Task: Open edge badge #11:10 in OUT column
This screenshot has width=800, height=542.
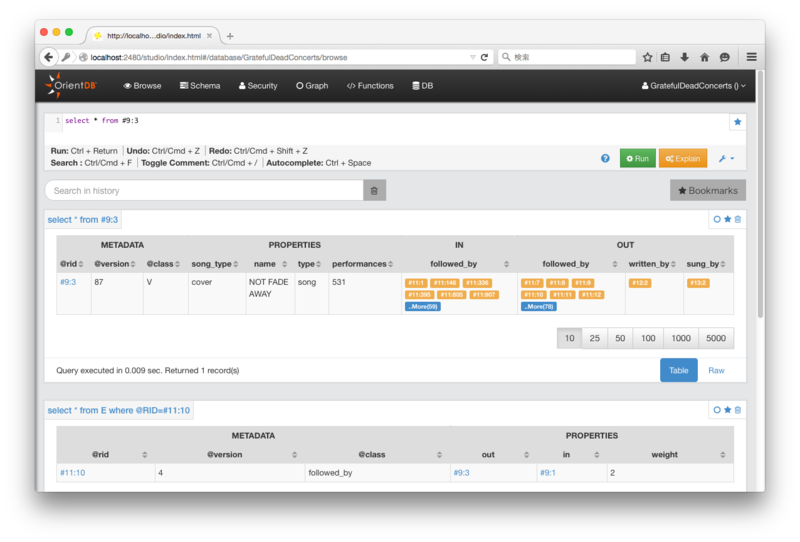Action: 534,294
